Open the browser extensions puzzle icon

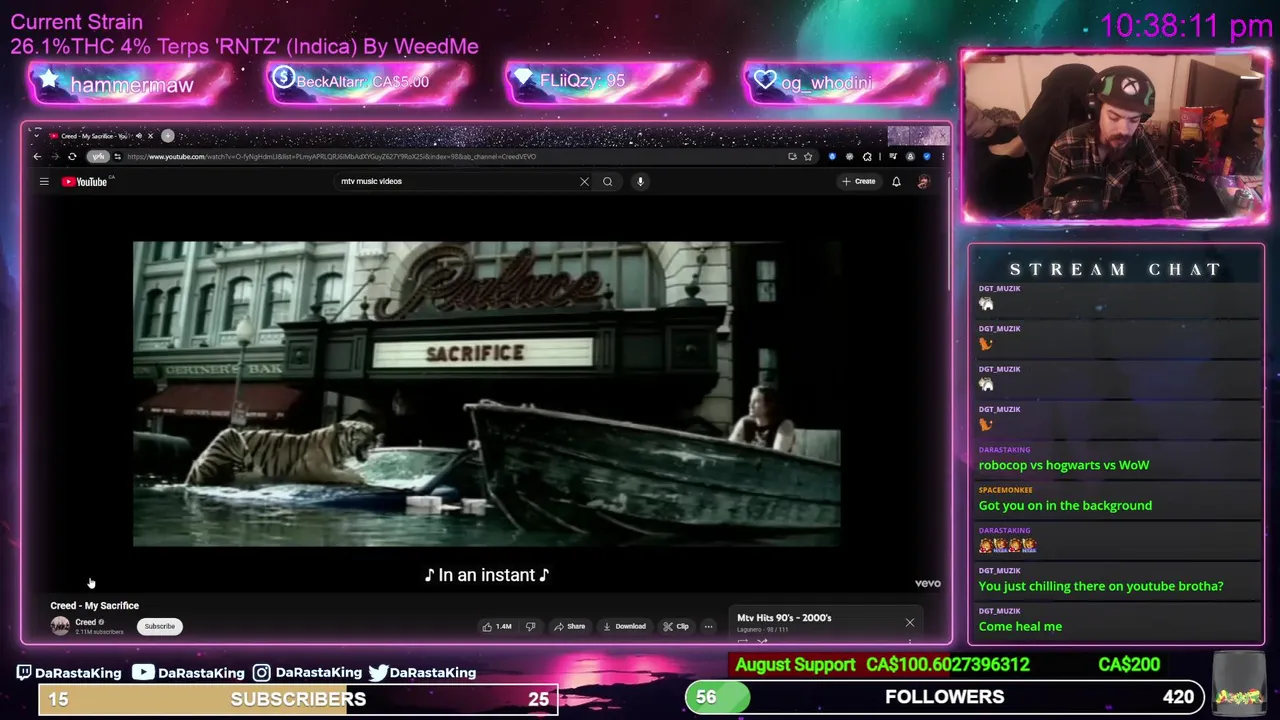pyautogui.click(x=867, y=156)
